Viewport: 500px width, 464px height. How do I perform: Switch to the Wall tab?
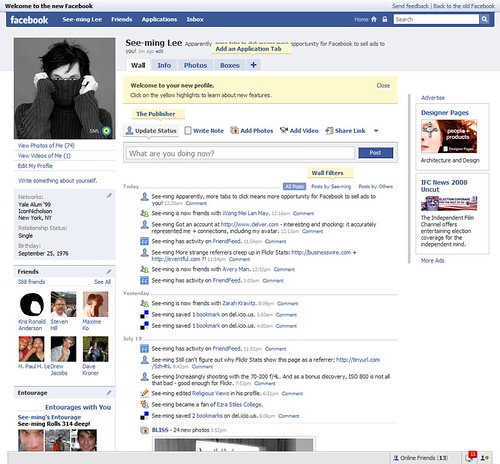coord(138,65)
